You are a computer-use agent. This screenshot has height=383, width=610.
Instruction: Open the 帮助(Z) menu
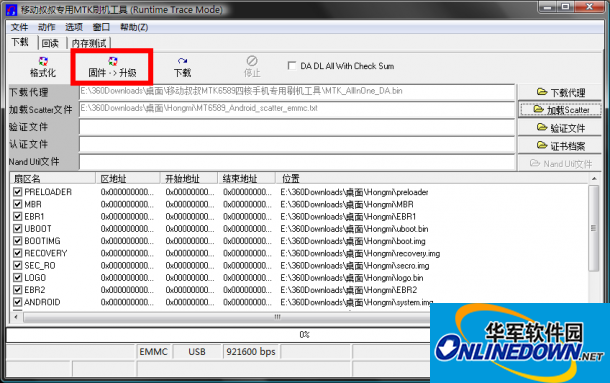pos(134,27)
